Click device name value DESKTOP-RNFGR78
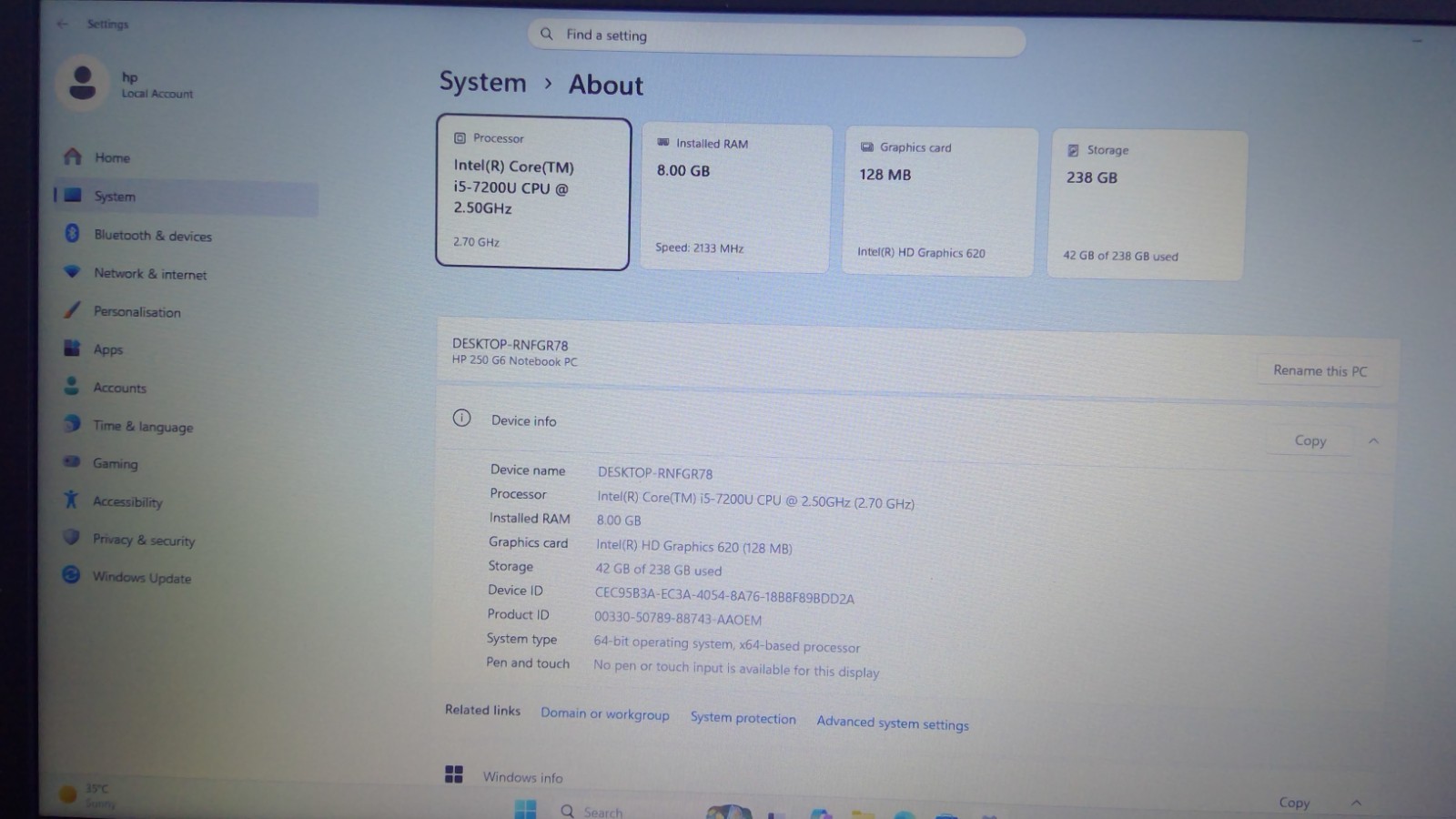Screen dimensions: 1456x819 (x=655, y=473)
